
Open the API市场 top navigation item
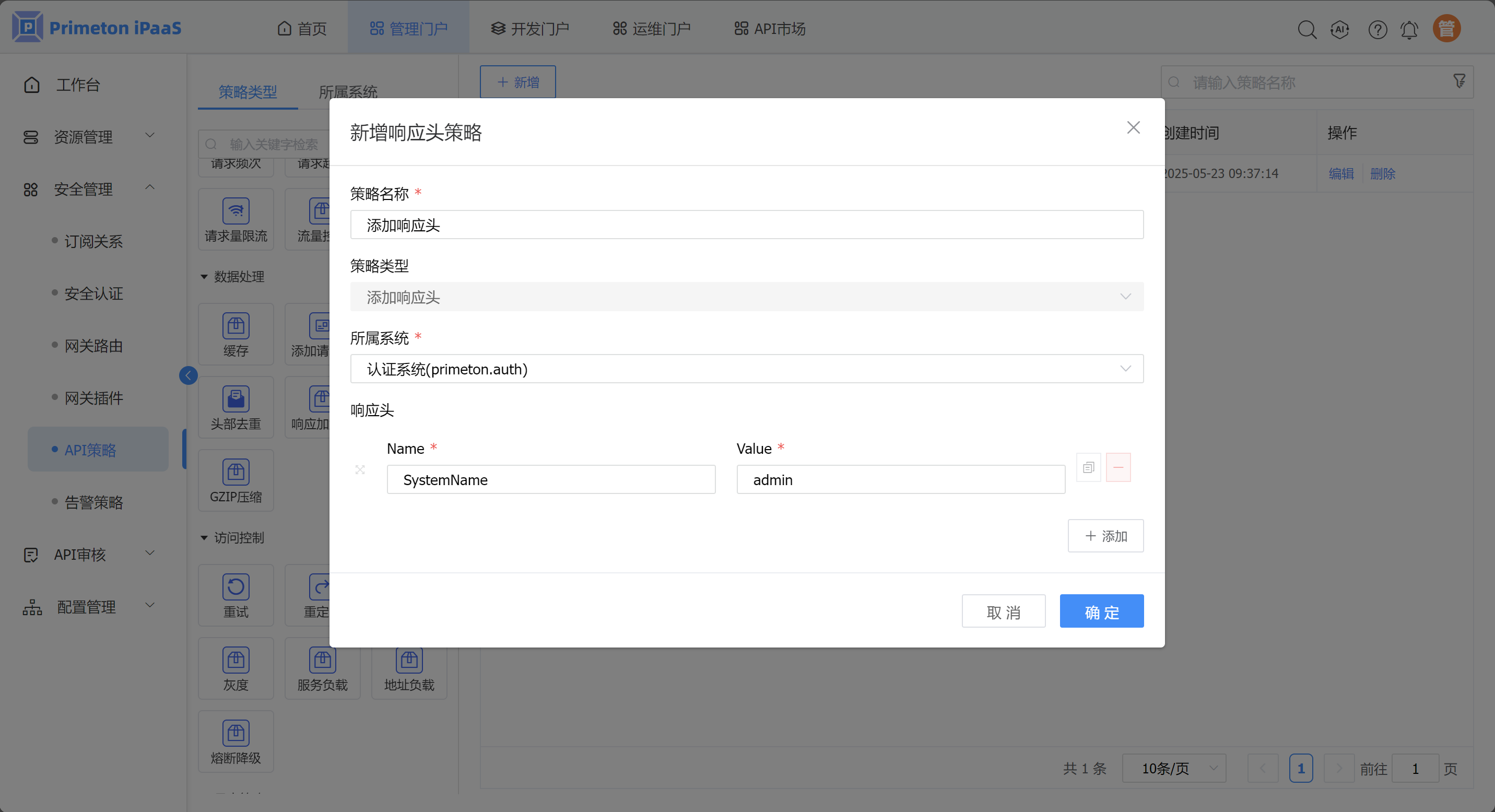[x=770, y=28]
